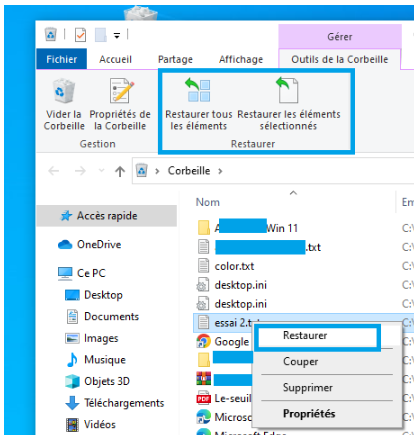
Task: Open Propriétés de la Corbeille
Action: point(120,105)
